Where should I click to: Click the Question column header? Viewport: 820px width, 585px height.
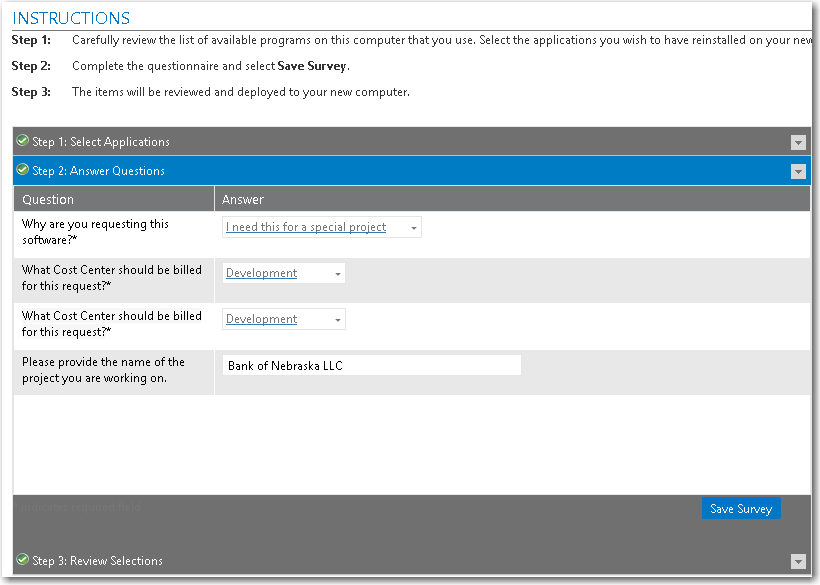pos(48,199)
